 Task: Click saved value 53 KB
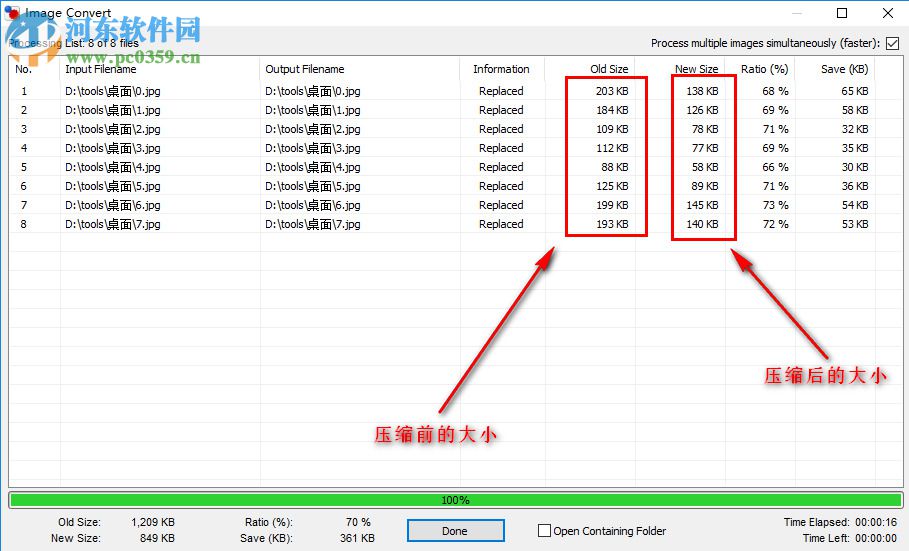(x=855, y=224)
